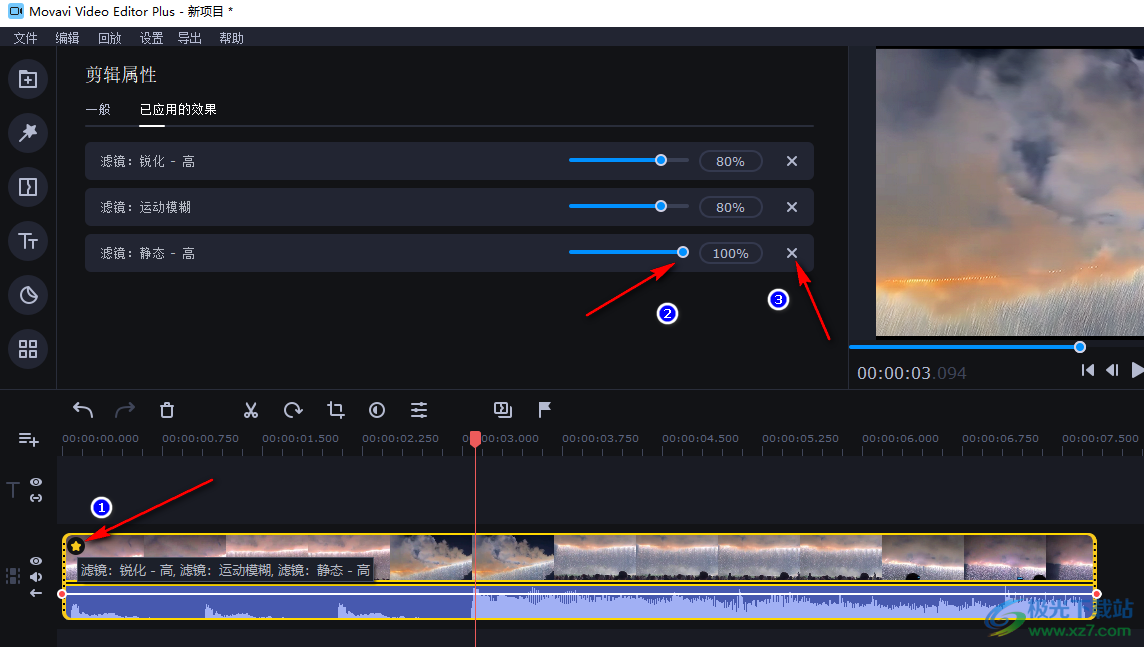The image size is (1144, 647).
Task: Open the transitions sidebar panel
Action: [x=28, y=187]
